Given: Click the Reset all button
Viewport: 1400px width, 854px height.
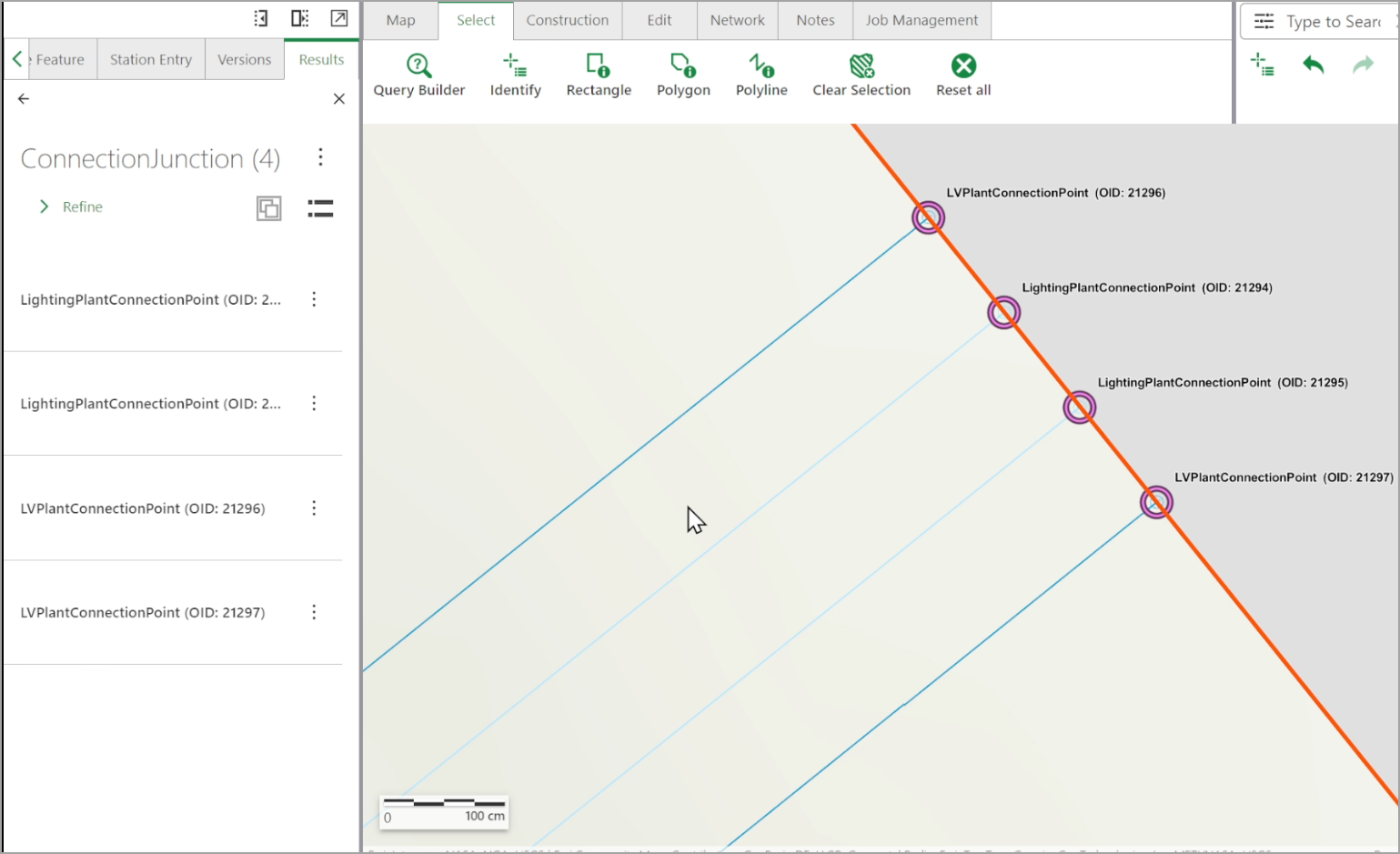Looking at the screenshot, I should pos(963,75).
